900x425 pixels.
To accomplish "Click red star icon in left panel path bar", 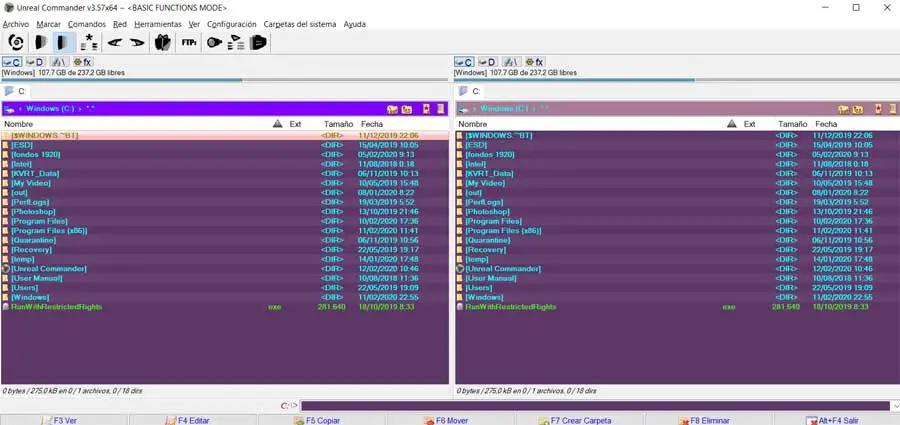I will [x=426, y=109].
